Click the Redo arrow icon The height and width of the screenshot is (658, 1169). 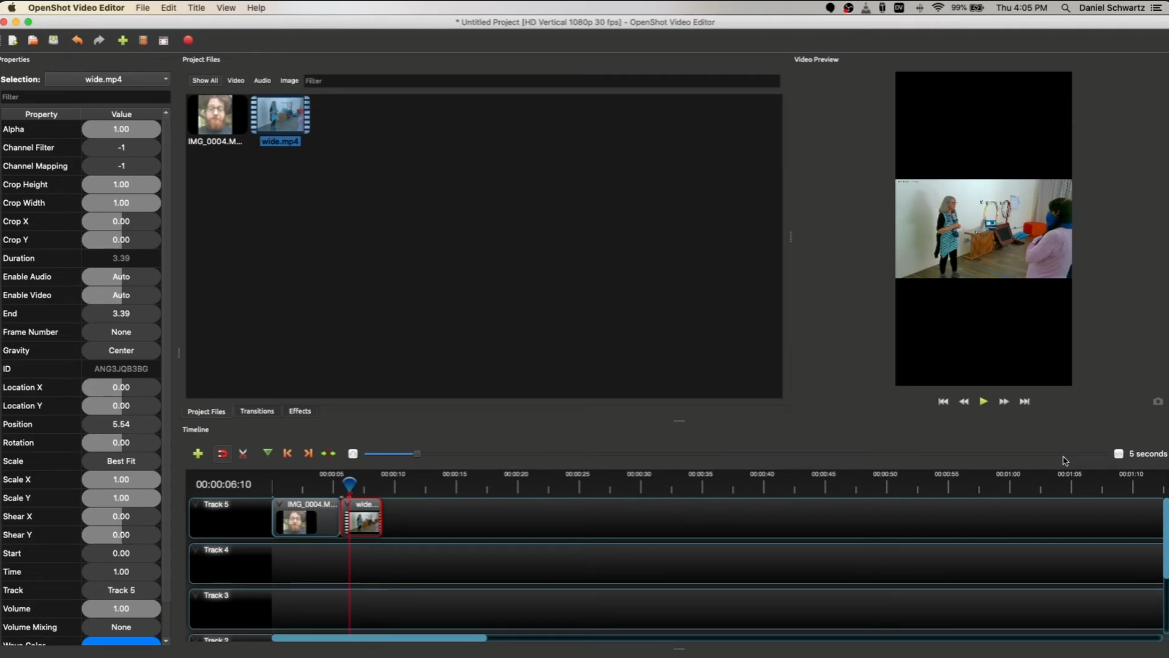[98, 40]
